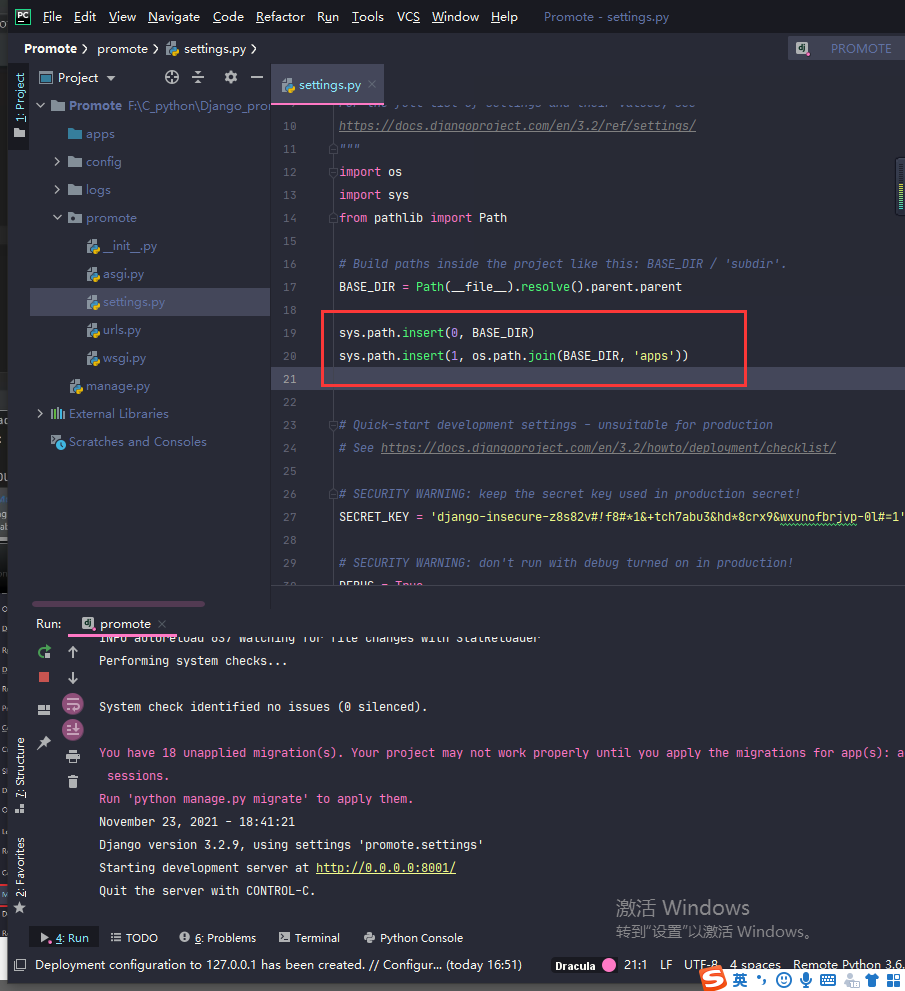Image resolution: width=905 pixels, height=991 pixels.
Task: Open the 2: Favorites side tab
Action: (x=20, y=875)
